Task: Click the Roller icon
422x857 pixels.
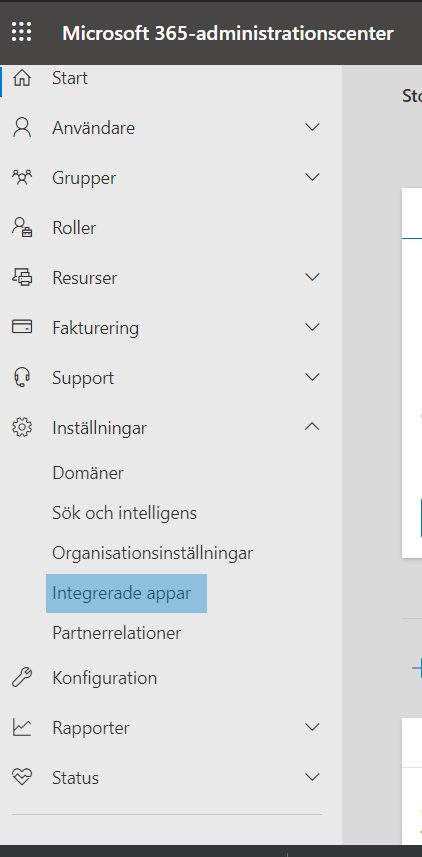Action: (x=22, y=227)
